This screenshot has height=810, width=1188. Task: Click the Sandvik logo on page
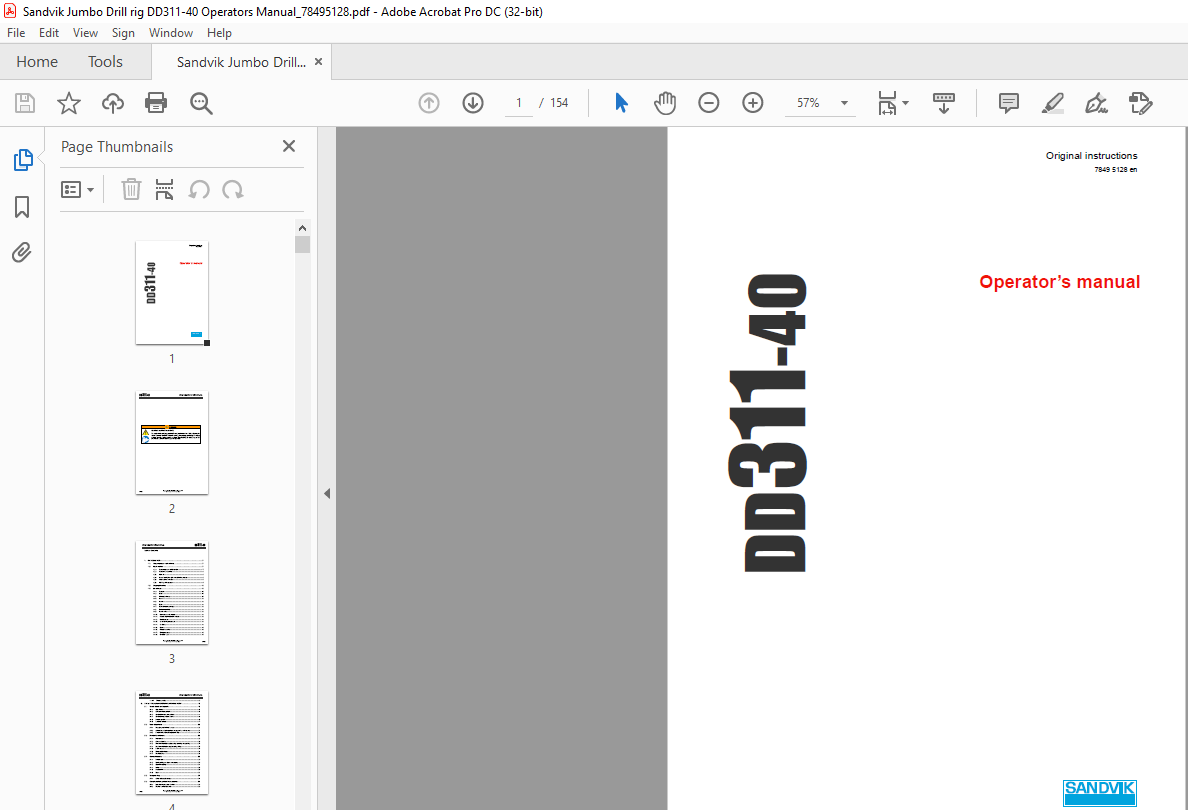[x=1099, y=793]
